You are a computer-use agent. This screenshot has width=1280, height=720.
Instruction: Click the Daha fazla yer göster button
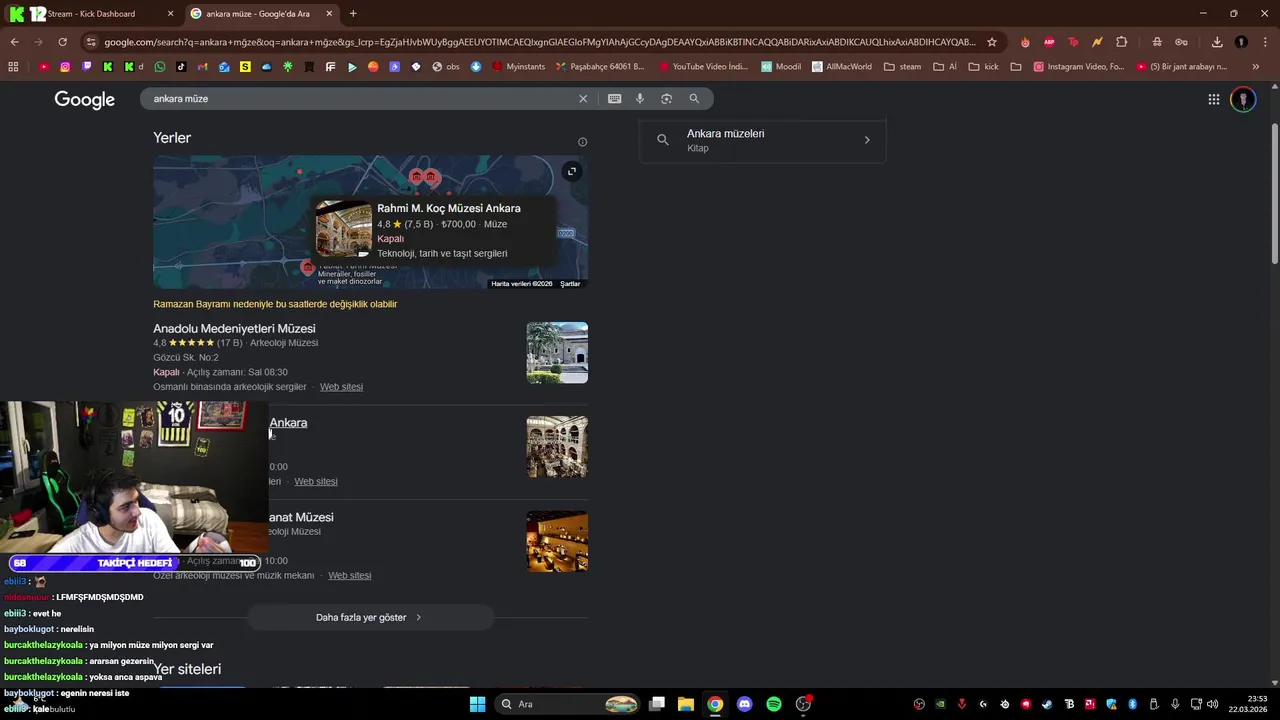point(370,617)
